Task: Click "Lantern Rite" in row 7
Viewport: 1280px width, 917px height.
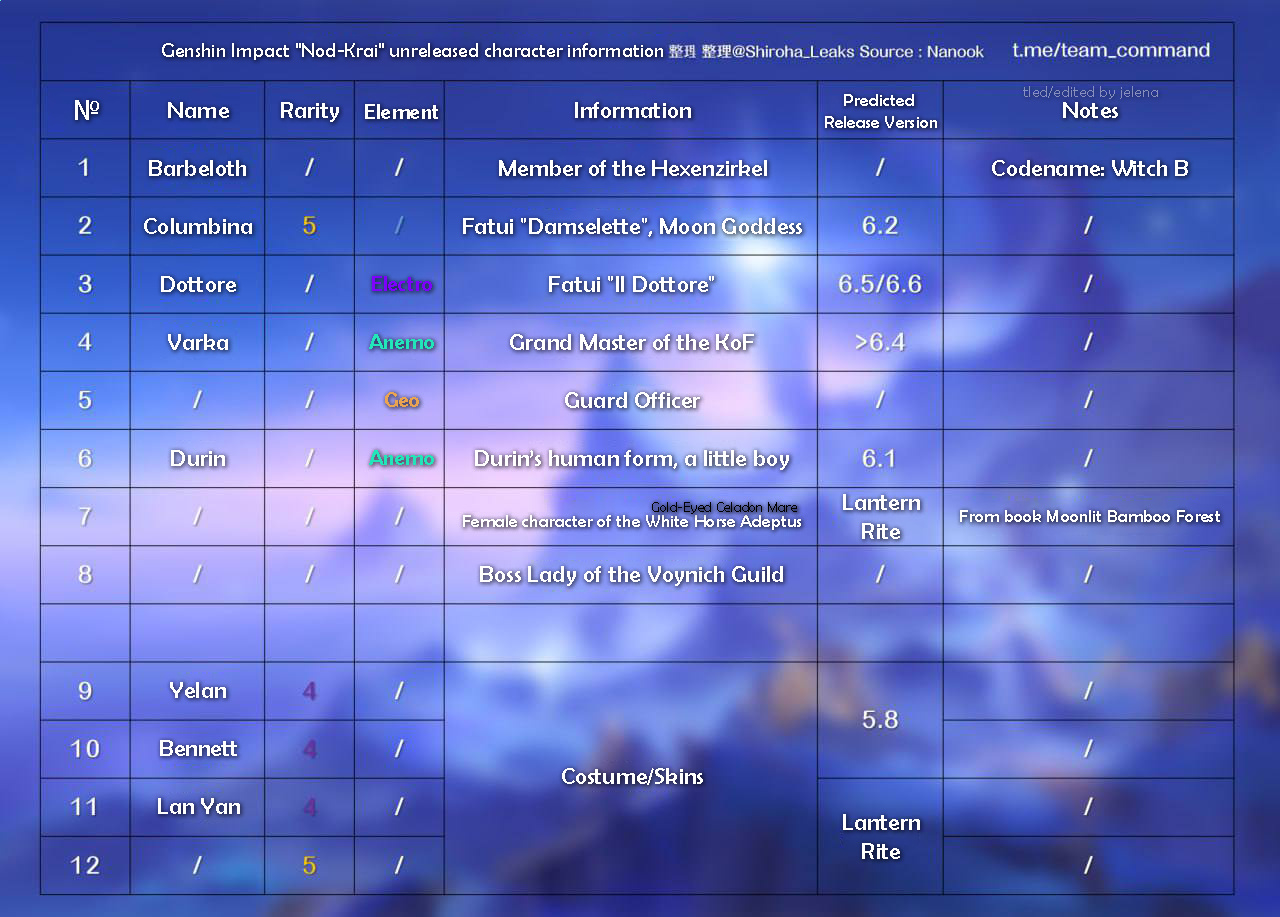Action: (x=880, y=516)
